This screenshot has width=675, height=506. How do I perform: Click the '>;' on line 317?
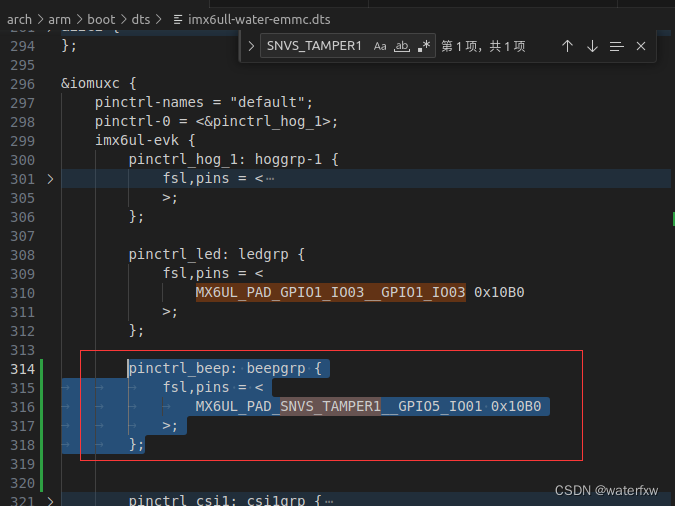(170, 425)
